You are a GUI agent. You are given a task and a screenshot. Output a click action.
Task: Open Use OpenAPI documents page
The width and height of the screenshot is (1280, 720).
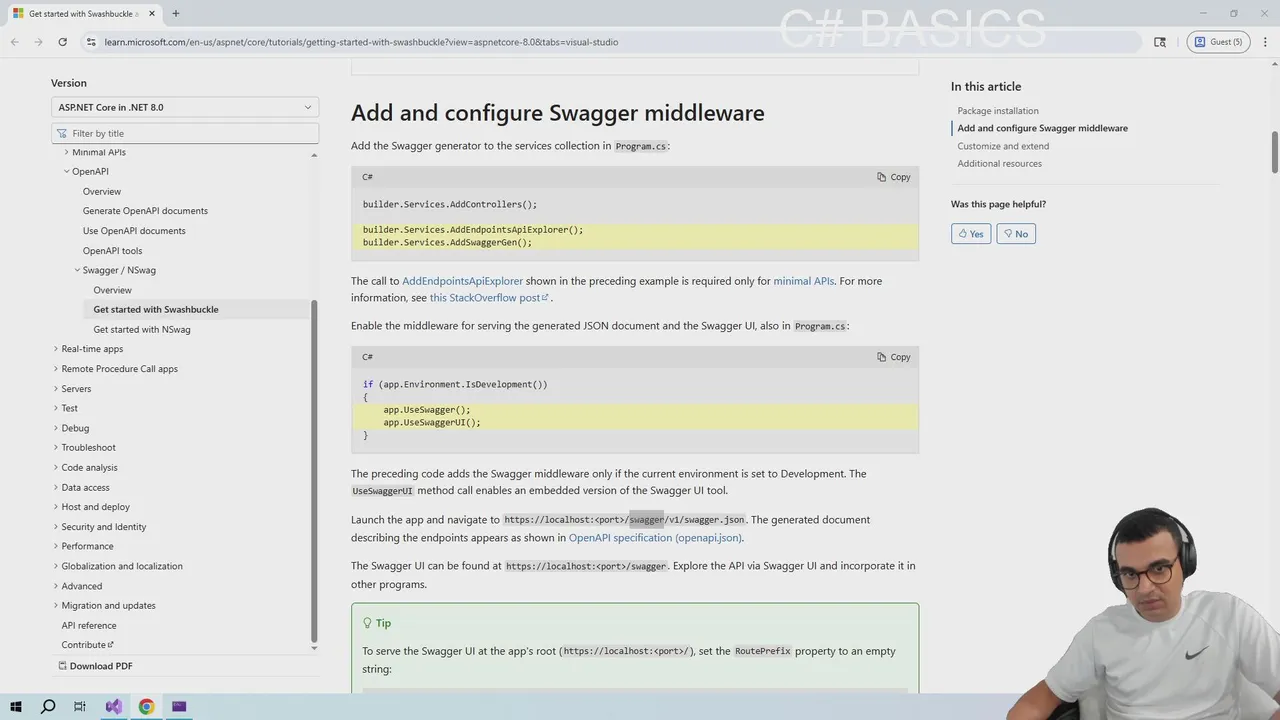coord(134,231)
